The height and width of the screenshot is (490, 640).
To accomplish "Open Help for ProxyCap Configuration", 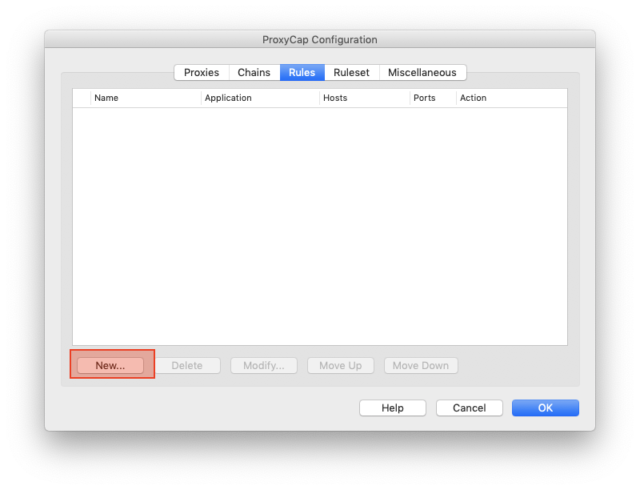I will point(393,408).
